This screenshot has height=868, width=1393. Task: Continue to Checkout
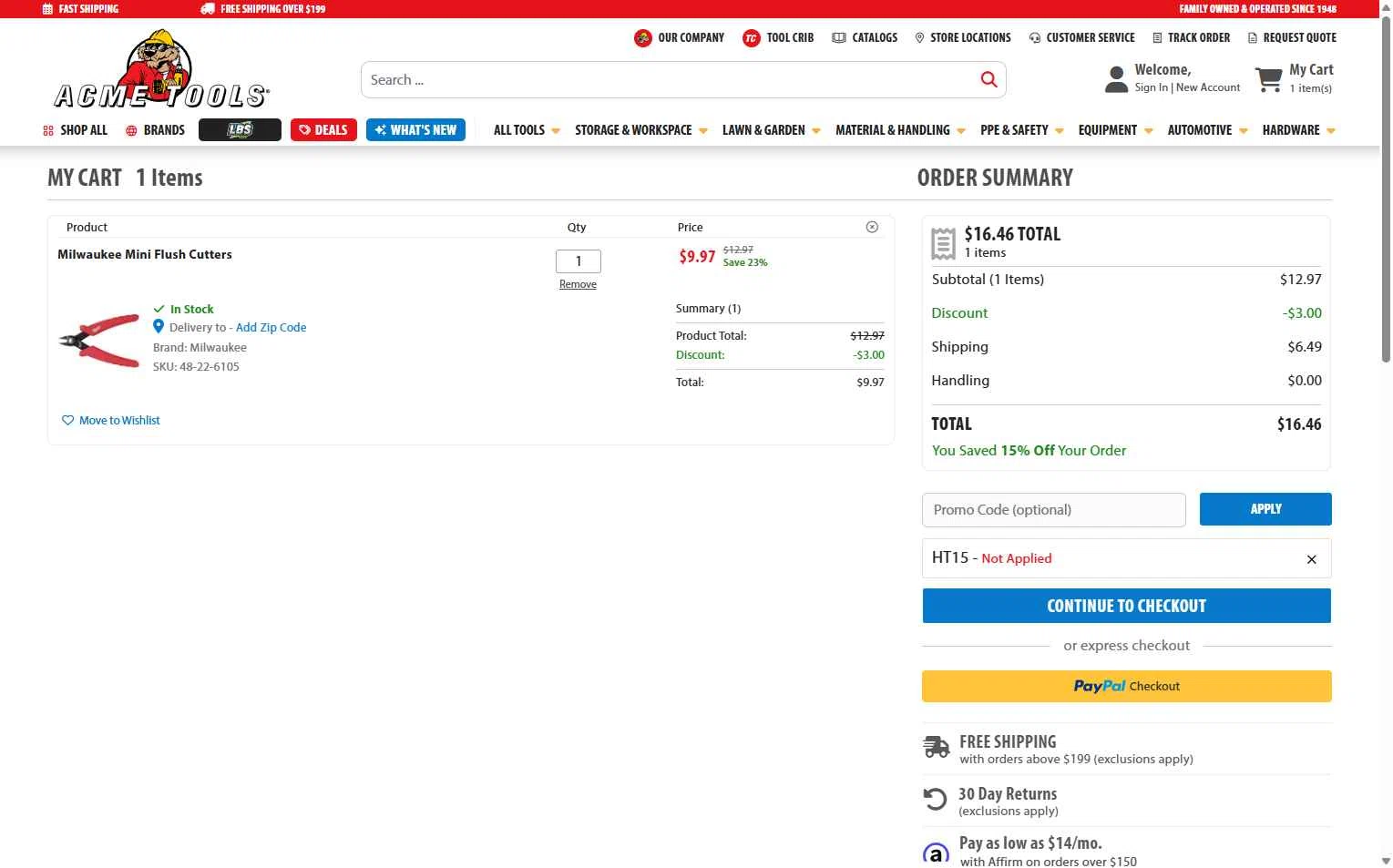click(x=1127, y=606)
